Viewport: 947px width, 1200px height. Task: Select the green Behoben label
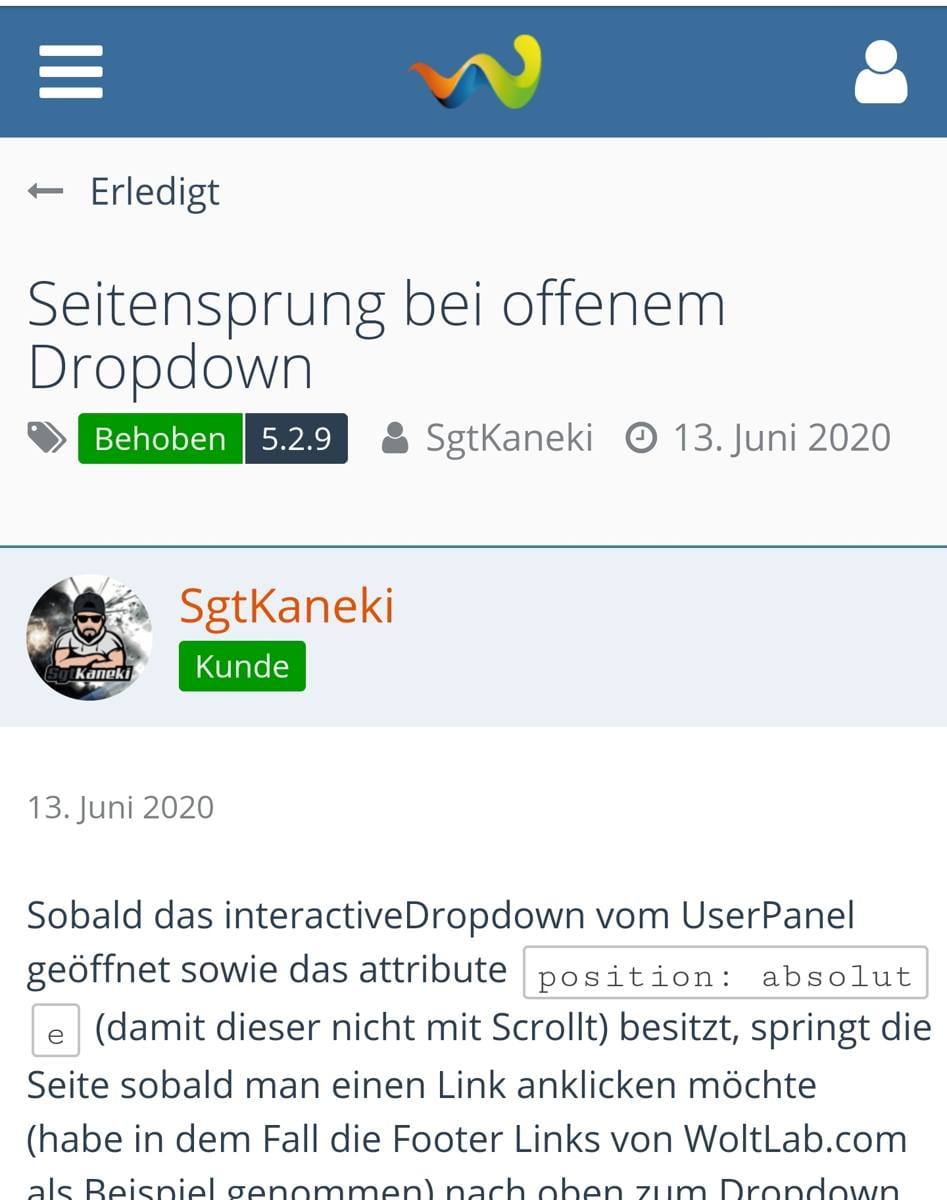160,438
